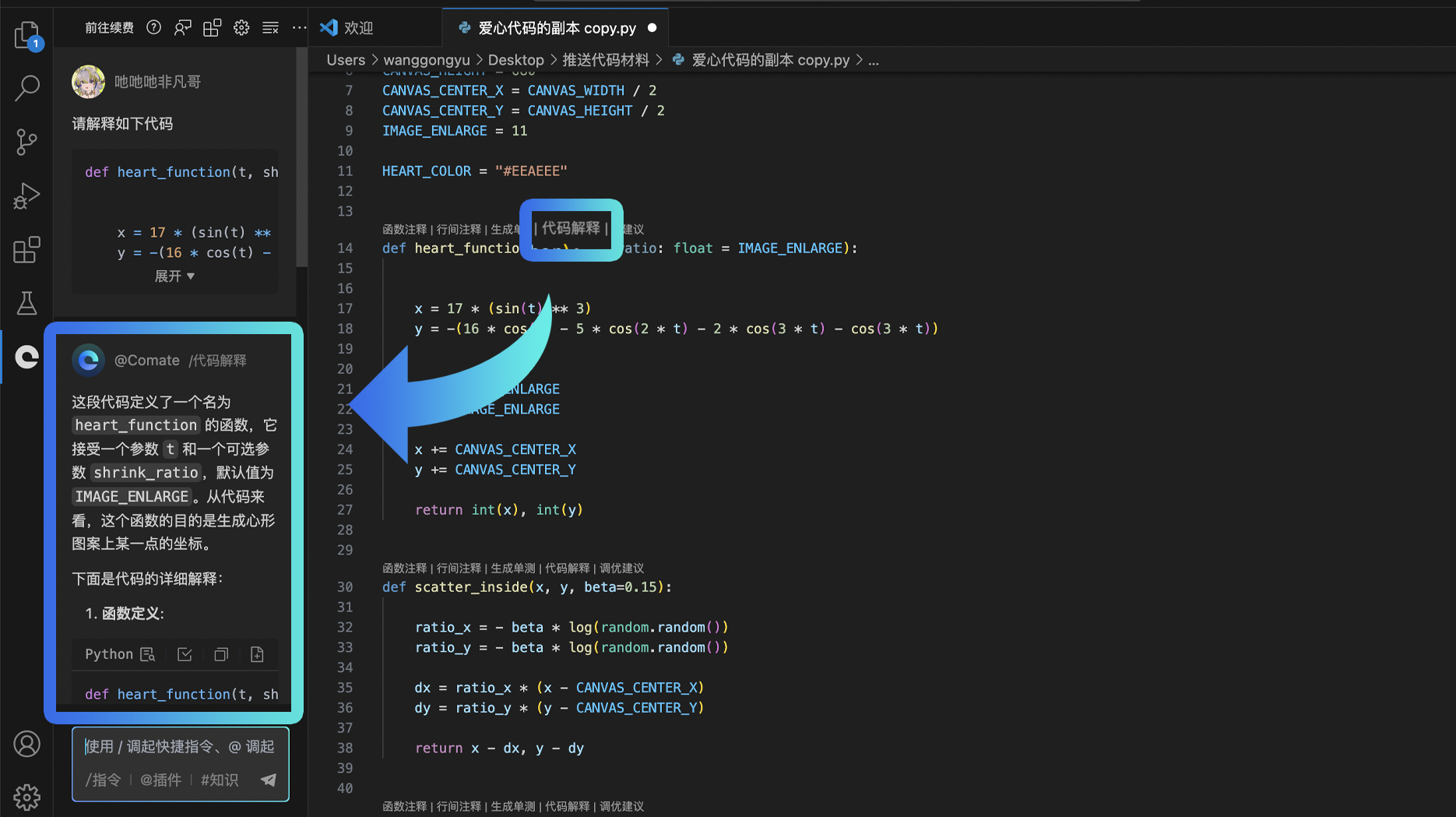This screenshot has height=817, width=1456.
Task: Click the #知识 shortcut in chat box
Action: click(220, 780)
